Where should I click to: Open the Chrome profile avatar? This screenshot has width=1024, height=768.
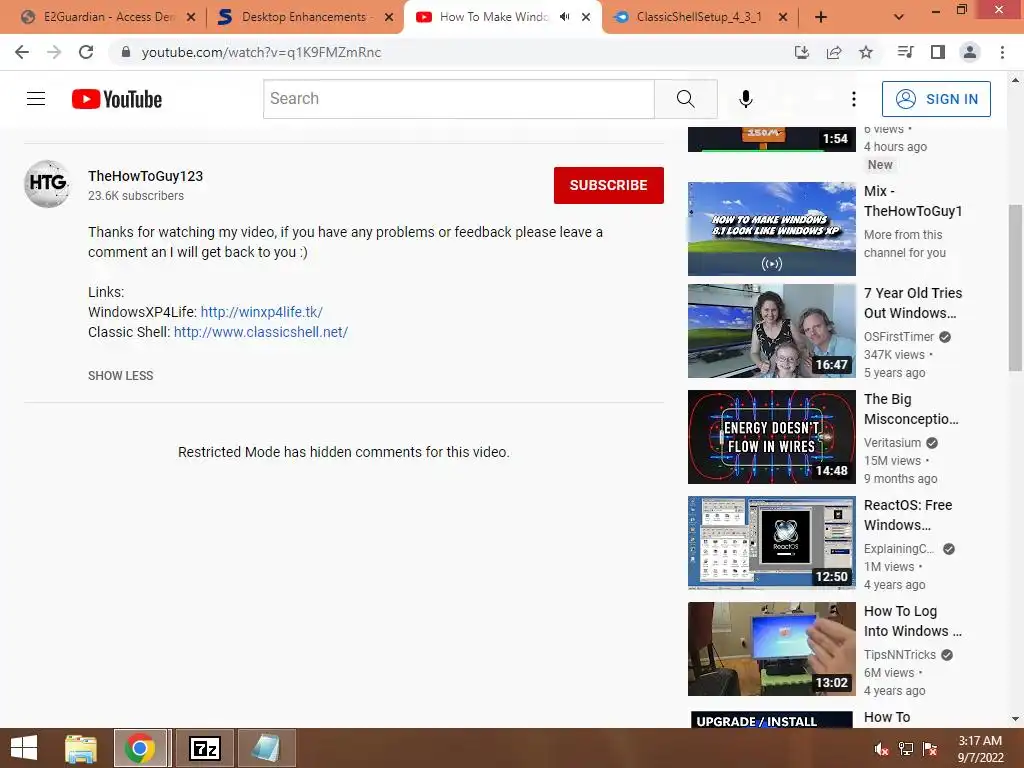[970, 52]
